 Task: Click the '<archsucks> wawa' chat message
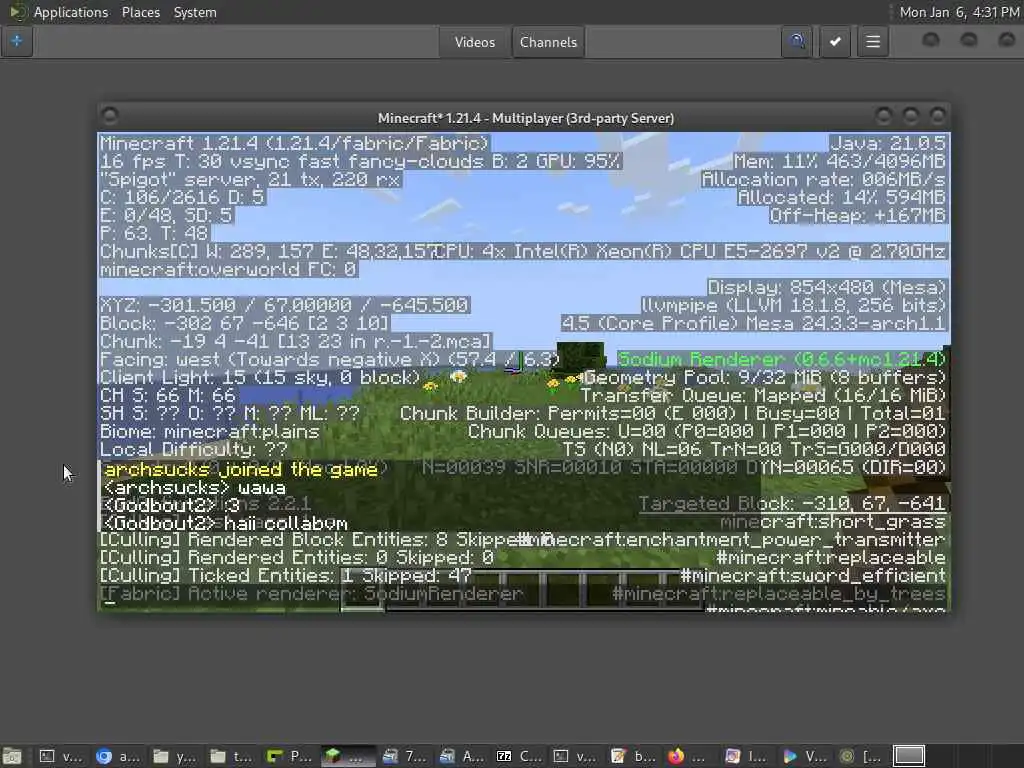[x=194, y=488]
